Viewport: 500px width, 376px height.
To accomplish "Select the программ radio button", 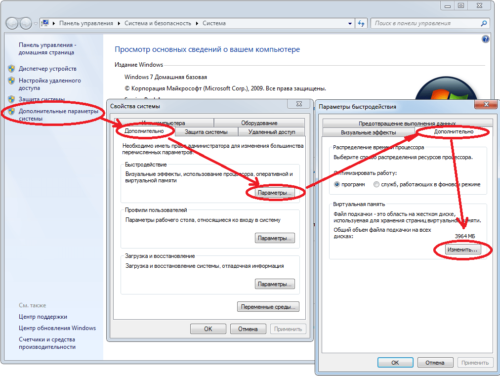I will pyautogui.click(x=337, y=184).
